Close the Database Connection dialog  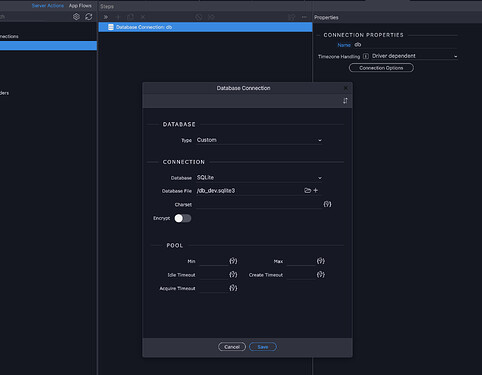pos(346,88)
